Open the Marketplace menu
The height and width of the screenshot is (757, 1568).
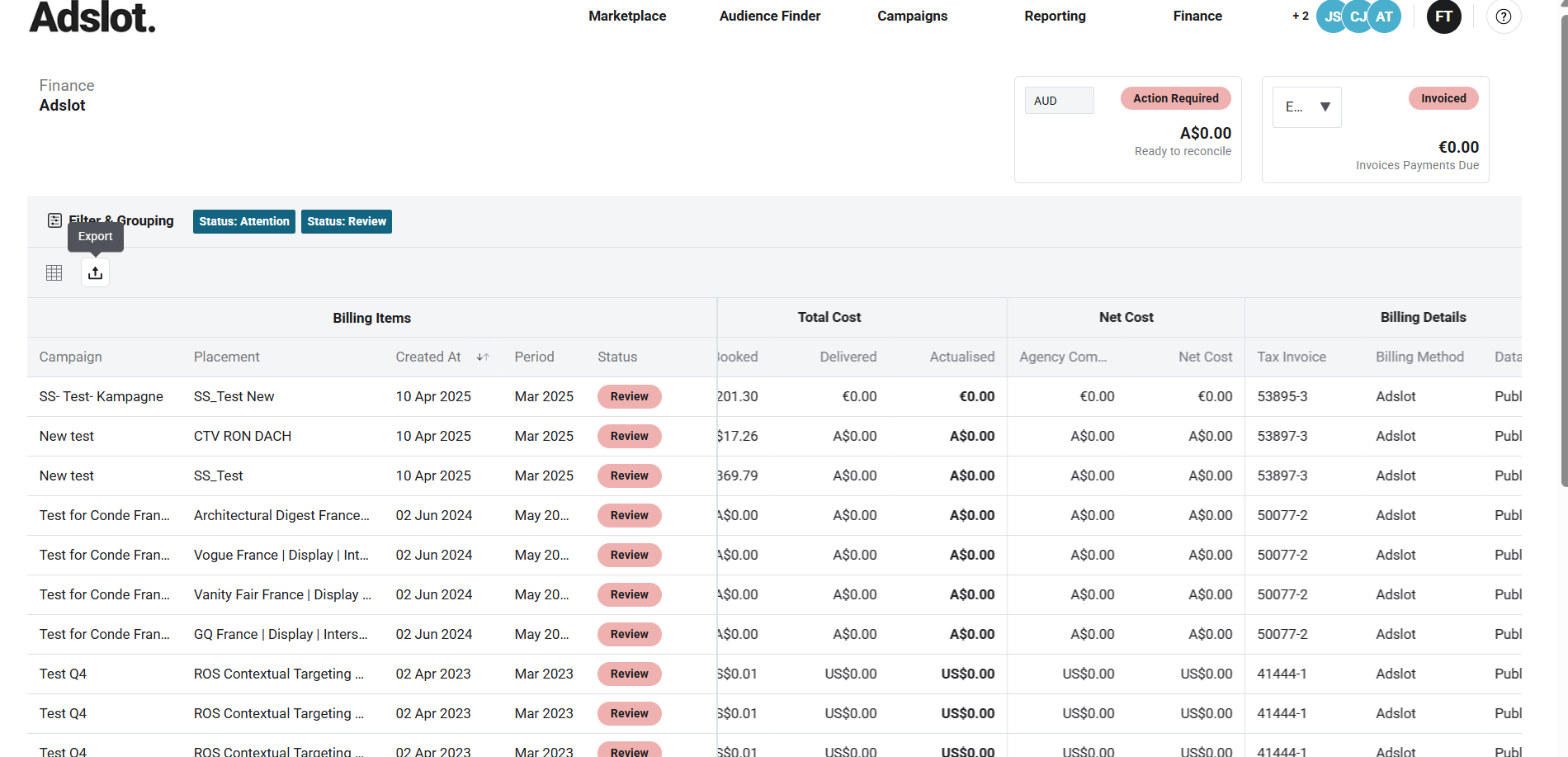point(627,16)
